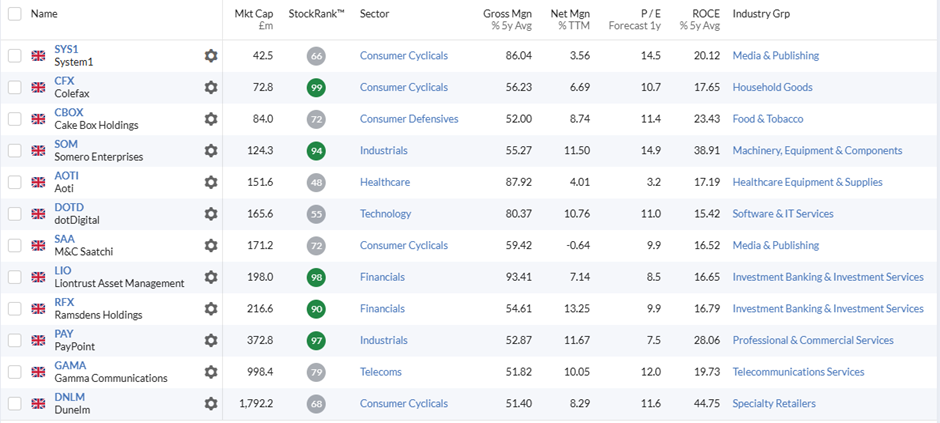This screenshot has height=423, width=940.
Task: Click M&C Saatchi net margin -0.64
Action: (577, 246)
